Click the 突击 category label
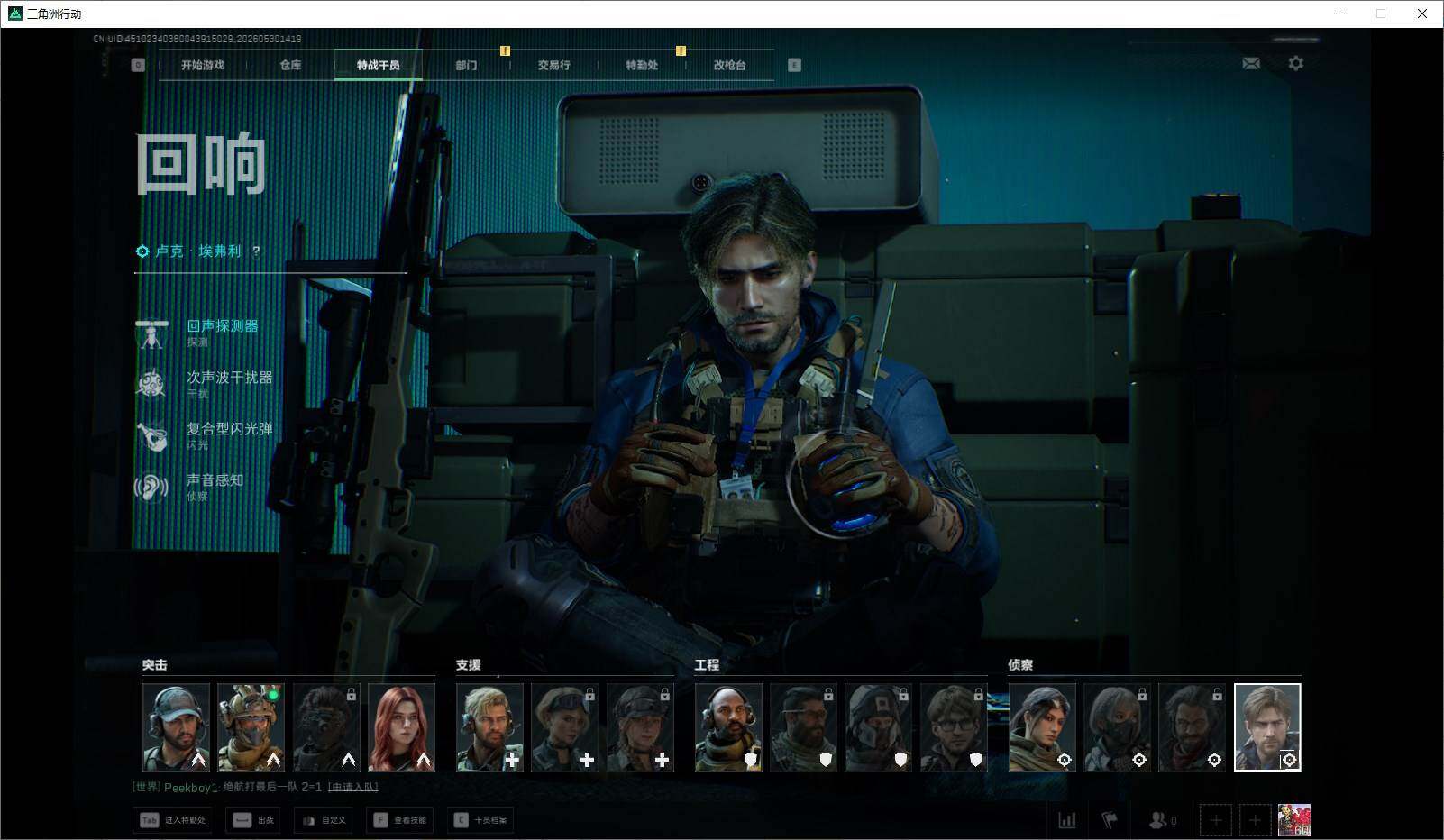The height and width of the screenshot is (840, 1444). [154, 665]
